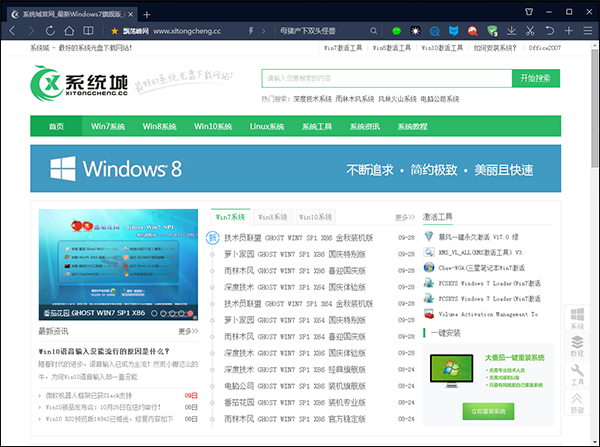This screenshot has width=600, height=447.
Task: Open 技术员联盟 GHOST WIN7 SP1 X86 金秋装机版
Action: click(298, 238)
